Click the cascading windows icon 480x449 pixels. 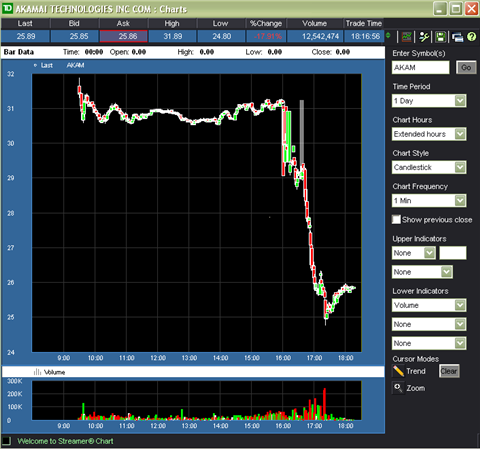457,37
